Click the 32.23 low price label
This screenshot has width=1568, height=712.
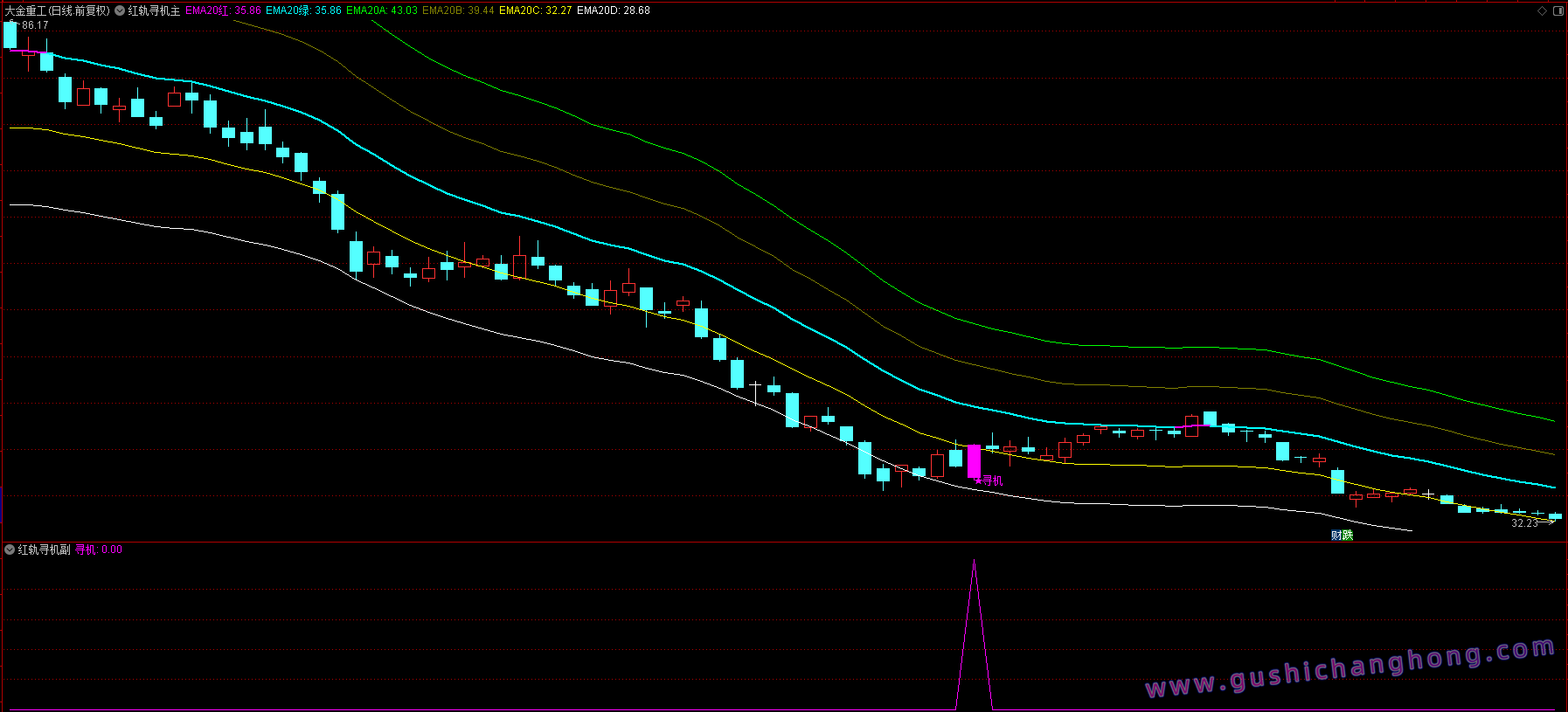1524,523
